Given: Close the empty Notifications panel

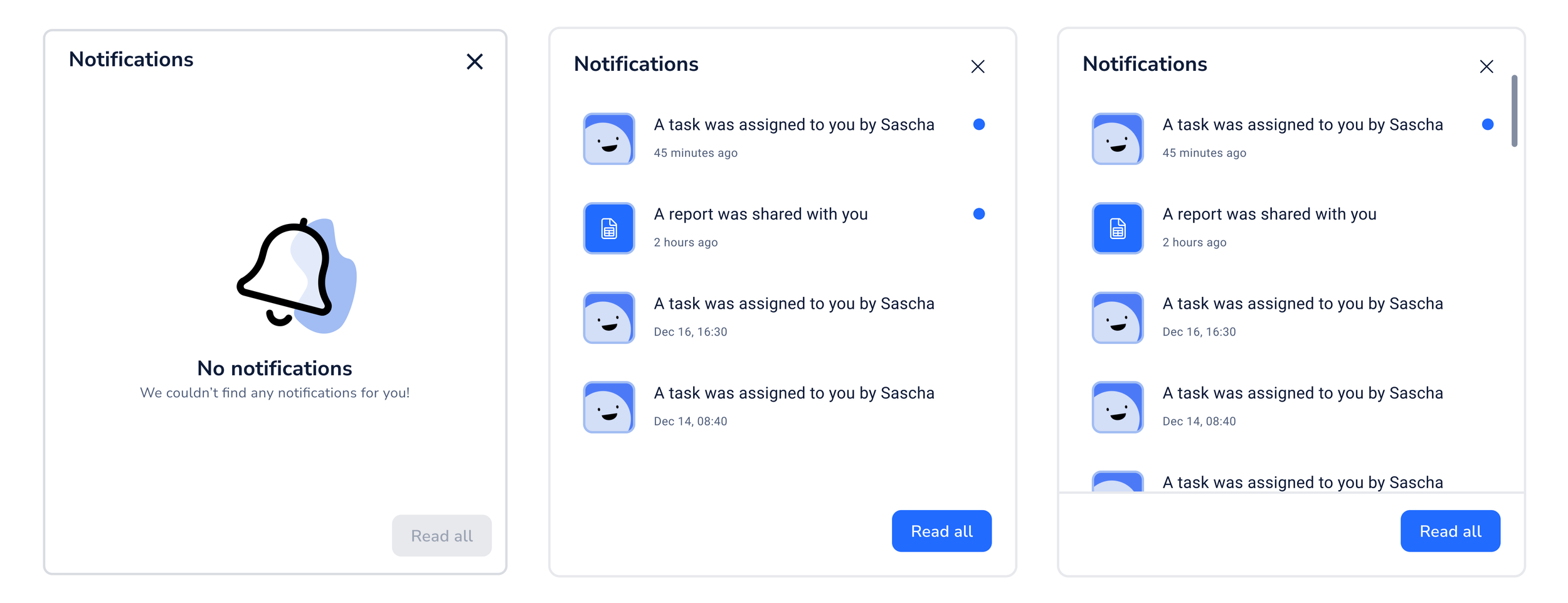Looking at the screenshot, I should coord(475,61).
